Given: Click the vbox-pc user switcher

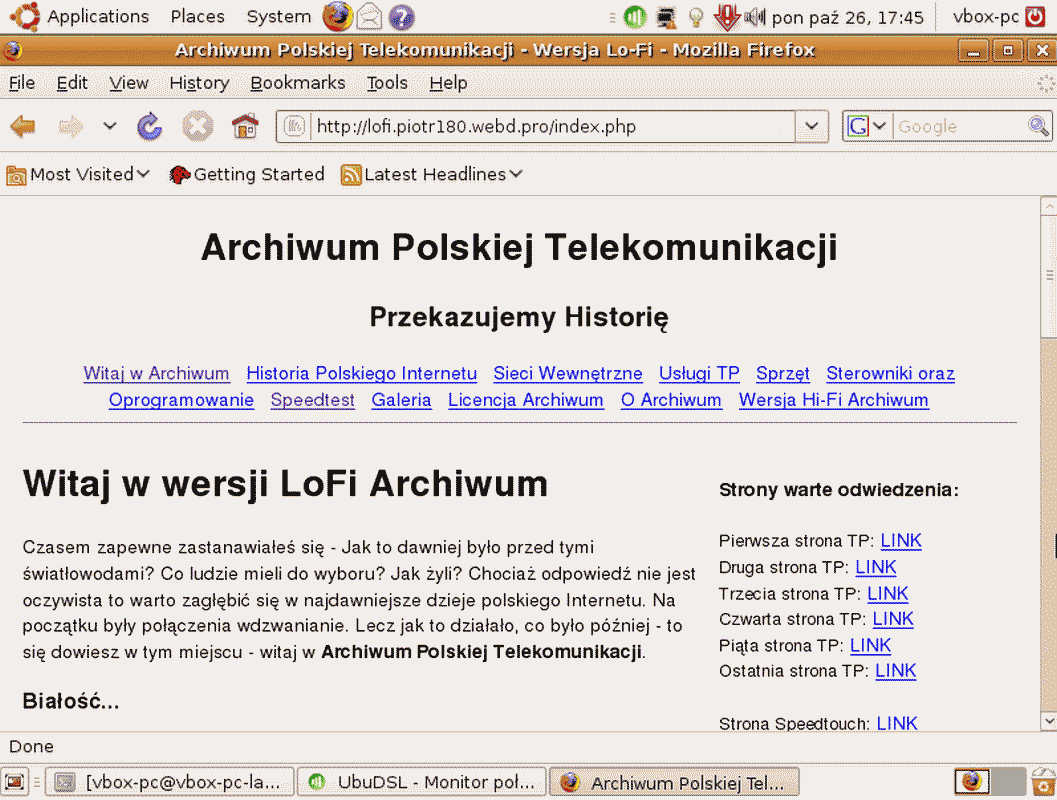Looking at the screenshot, I should [986, 16].
